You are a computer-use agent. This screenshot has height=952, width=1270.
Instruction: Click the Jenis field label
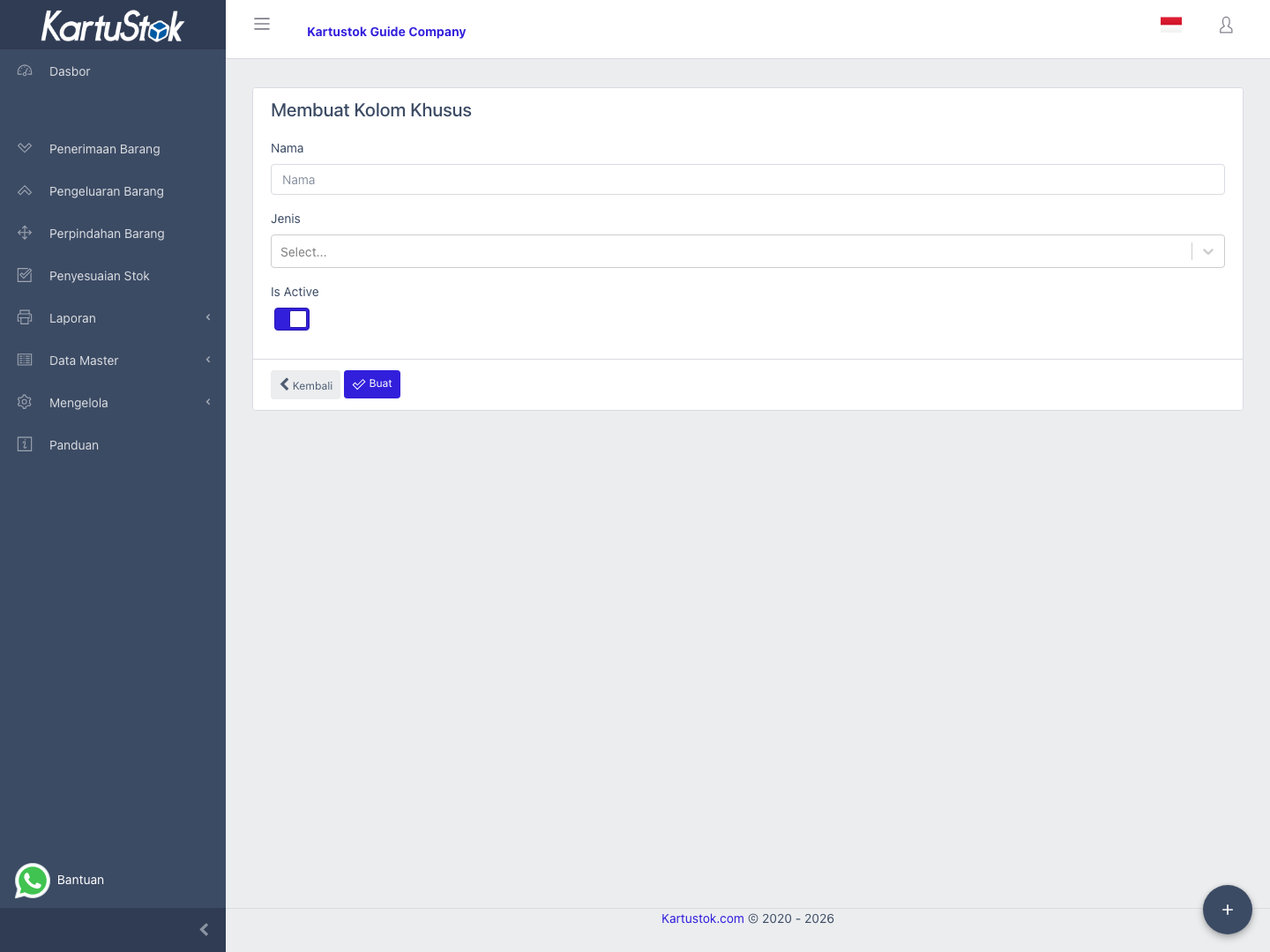[286, 219]
